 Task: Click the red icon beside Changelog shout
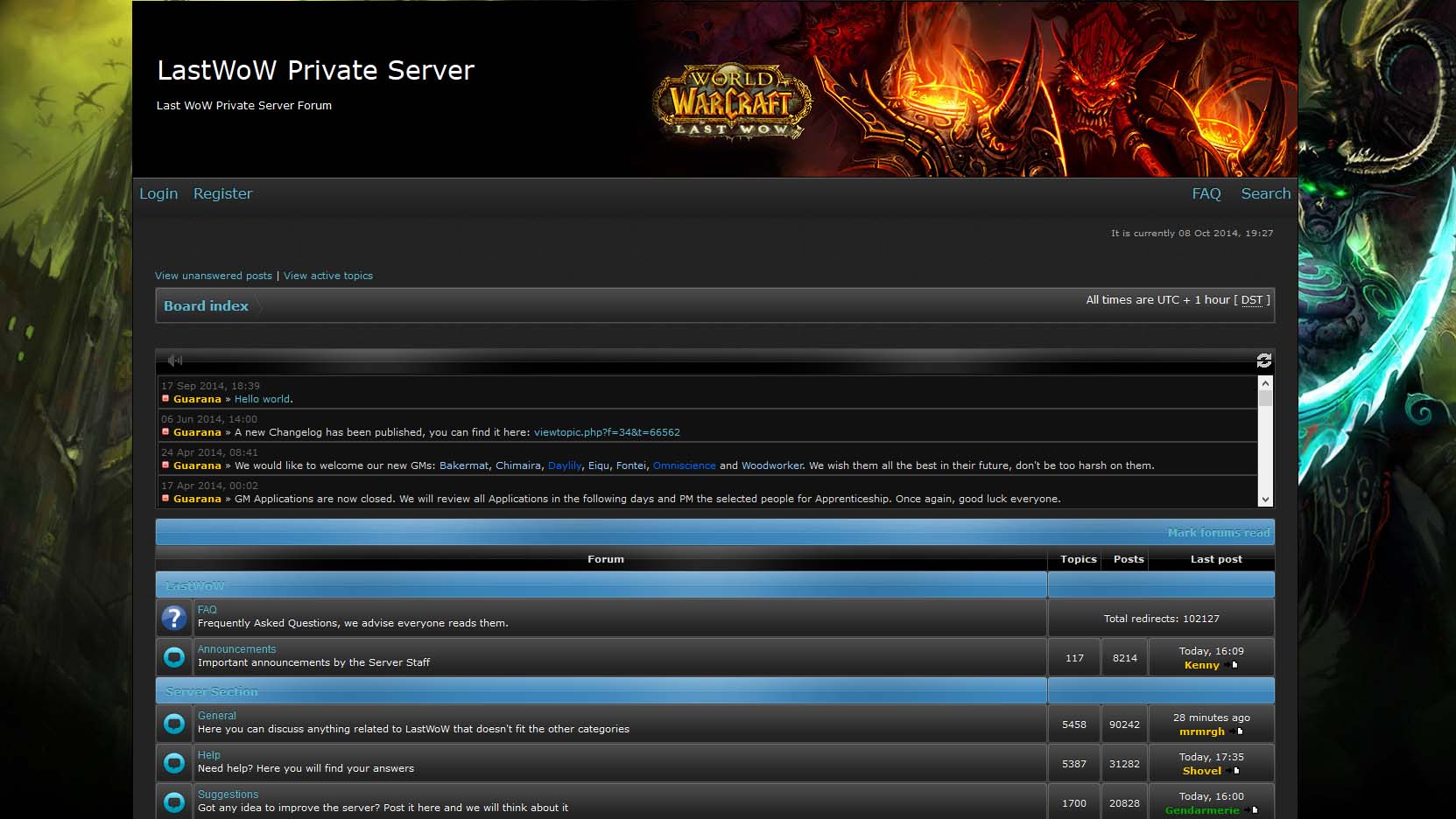(x=165, y=432)
